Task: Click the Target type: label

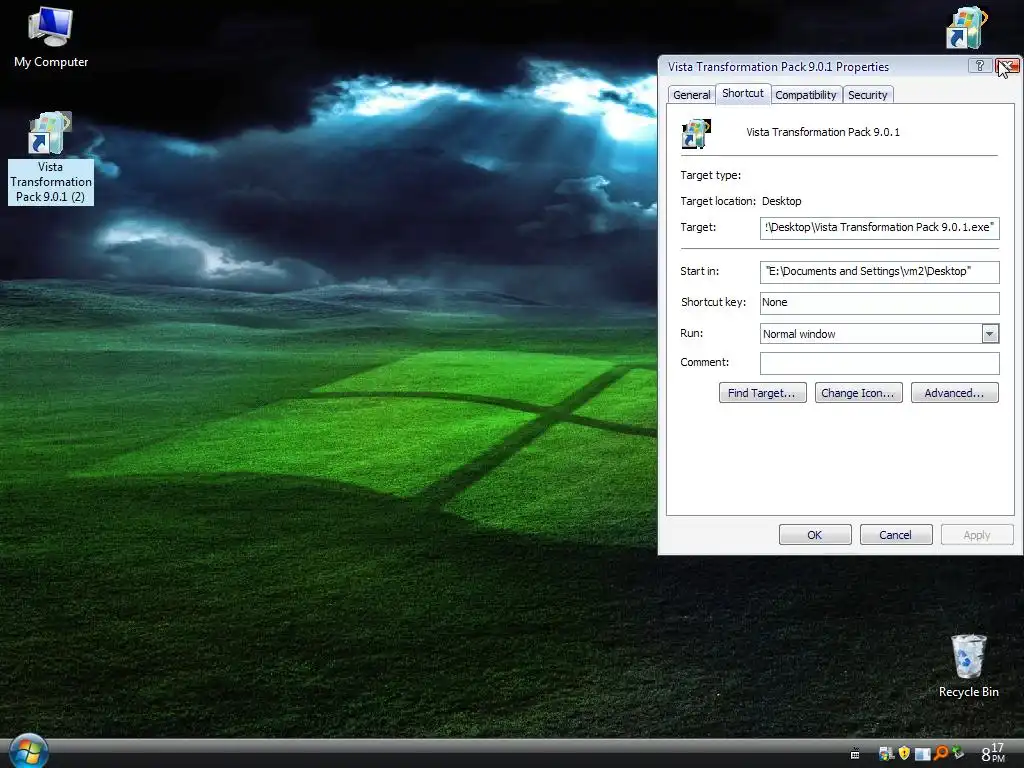Action: [x=711, y=175]
